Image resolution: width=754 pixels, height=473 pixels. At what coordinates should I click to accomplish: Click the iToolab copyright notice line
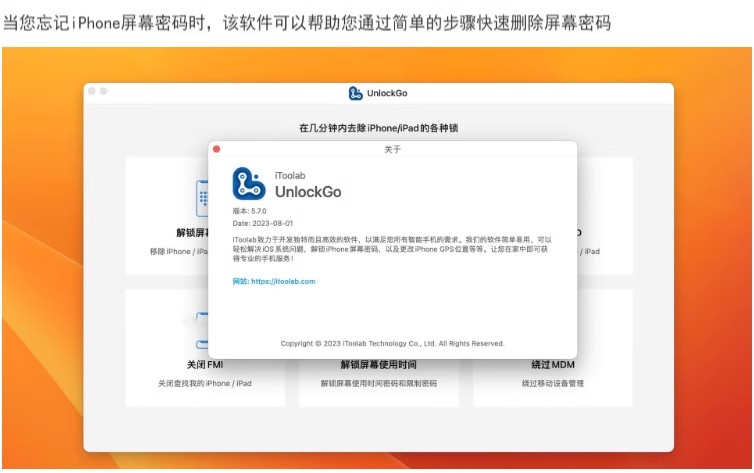pyautogui.click(x=392, y=343)
